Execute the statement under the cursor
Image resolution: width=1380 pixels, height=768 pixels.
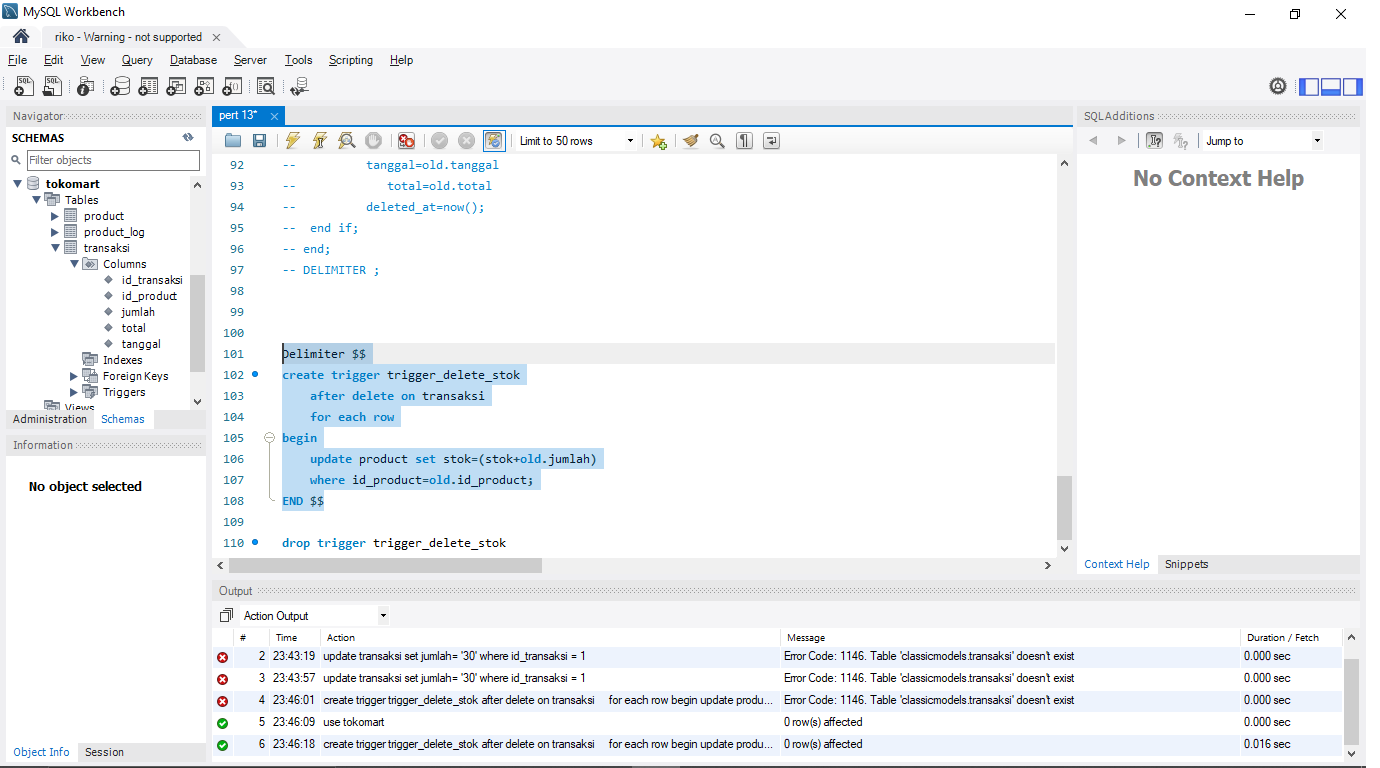[320, 141]
